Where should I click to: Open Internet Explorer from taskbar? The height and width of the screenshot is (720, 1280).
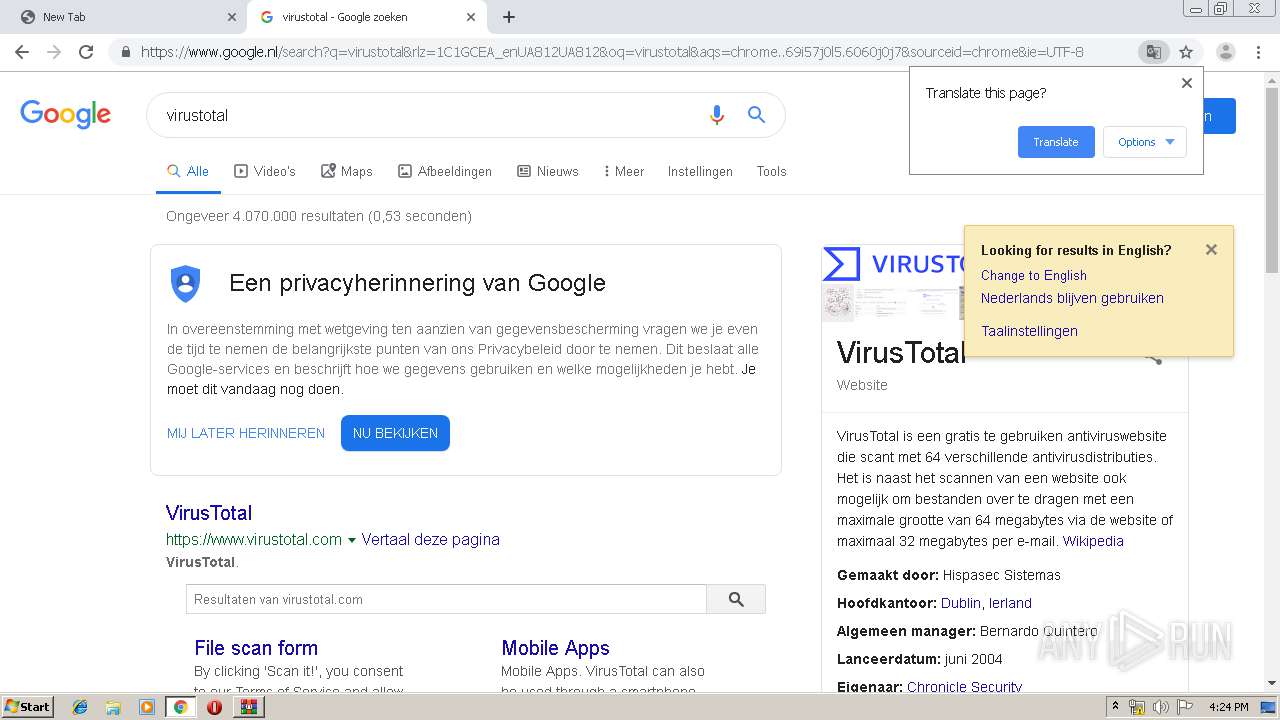[x=80, y=707]
